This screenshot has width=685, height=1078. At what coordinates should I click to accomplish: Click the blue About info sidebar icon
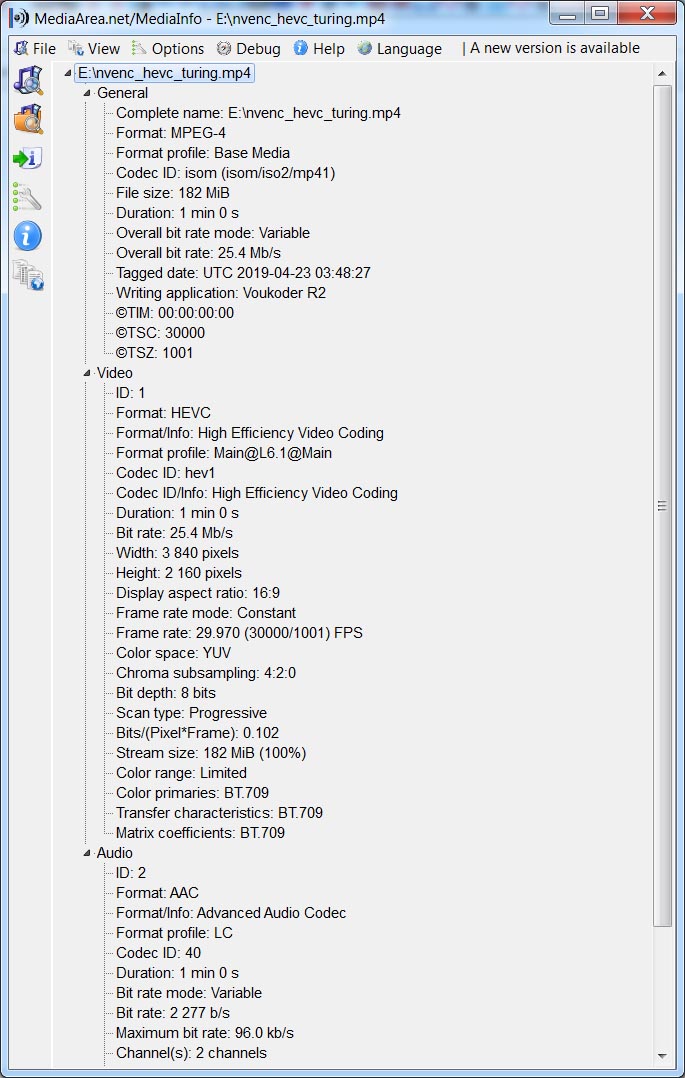click(x=28, y=236)
